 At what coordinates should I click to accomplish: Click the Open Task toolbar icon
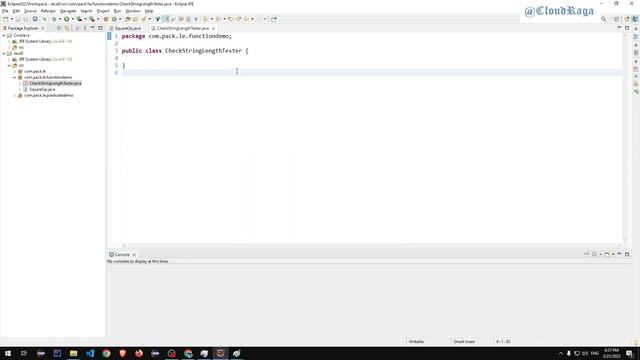(x=136, y=19)
